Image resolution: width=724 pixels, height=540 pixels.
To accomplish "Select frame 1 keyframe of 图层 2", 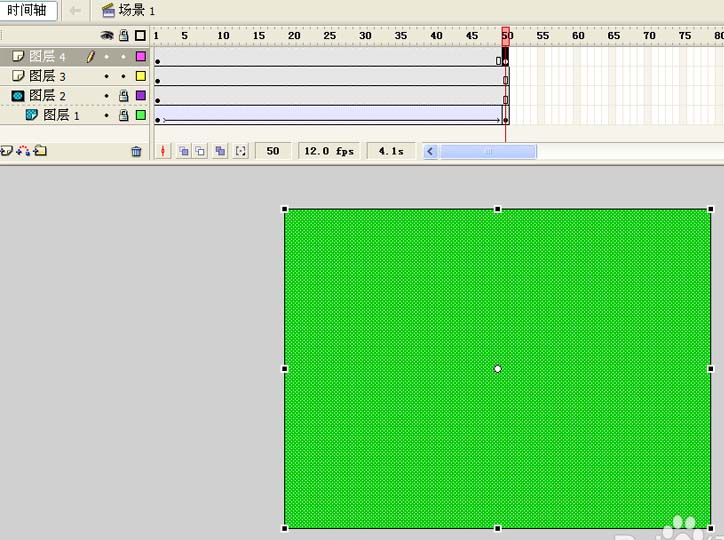I will pyautogui.click(x=158, y=96).
